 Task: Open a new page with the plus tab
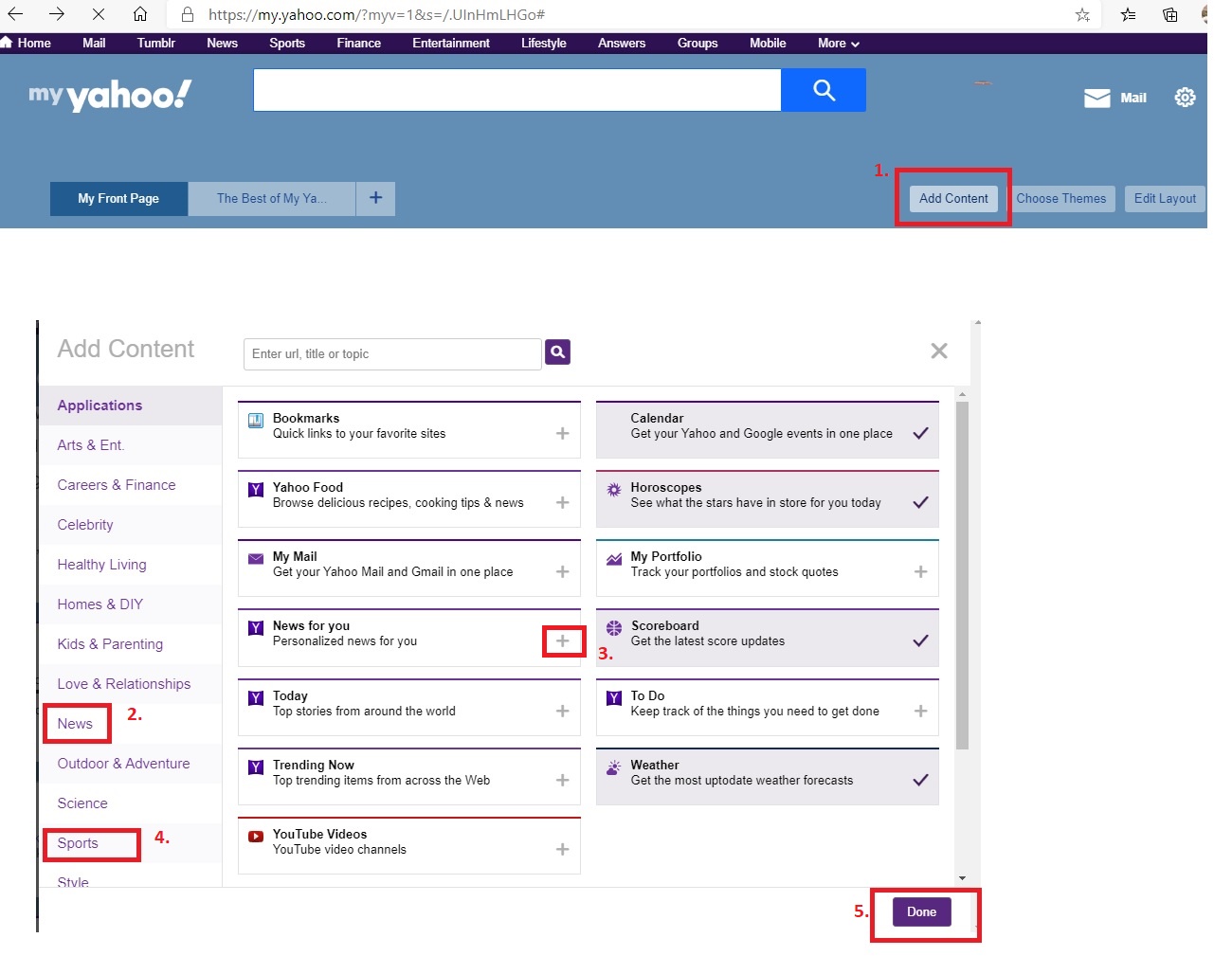tap(375, 198)
